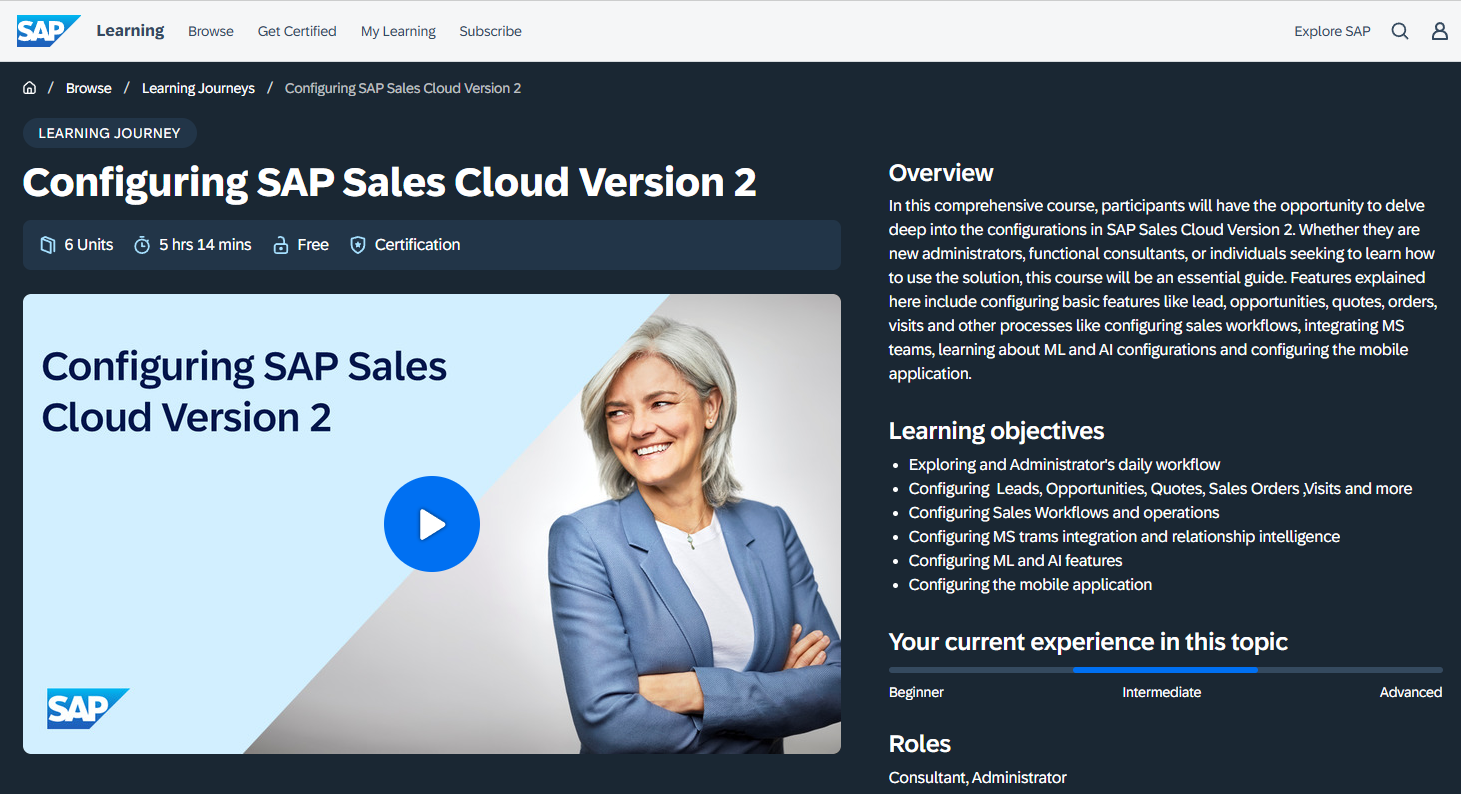Expand the Explore SAP menu
The image size is (1461, 794).
tap(1332, 31)
